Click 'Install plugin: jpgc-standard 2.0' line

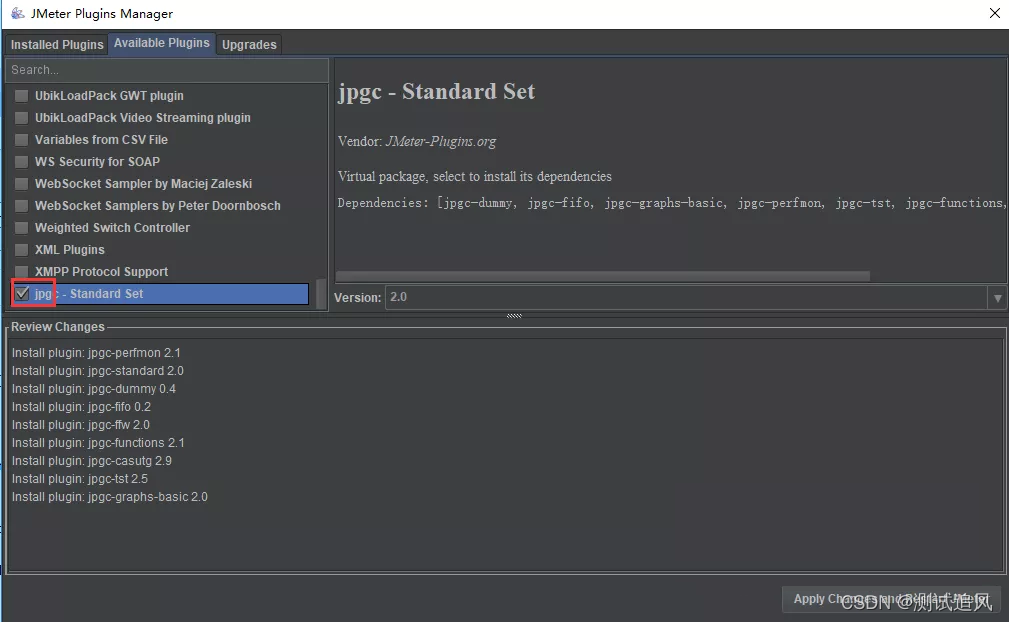click(x=98, y=371)
